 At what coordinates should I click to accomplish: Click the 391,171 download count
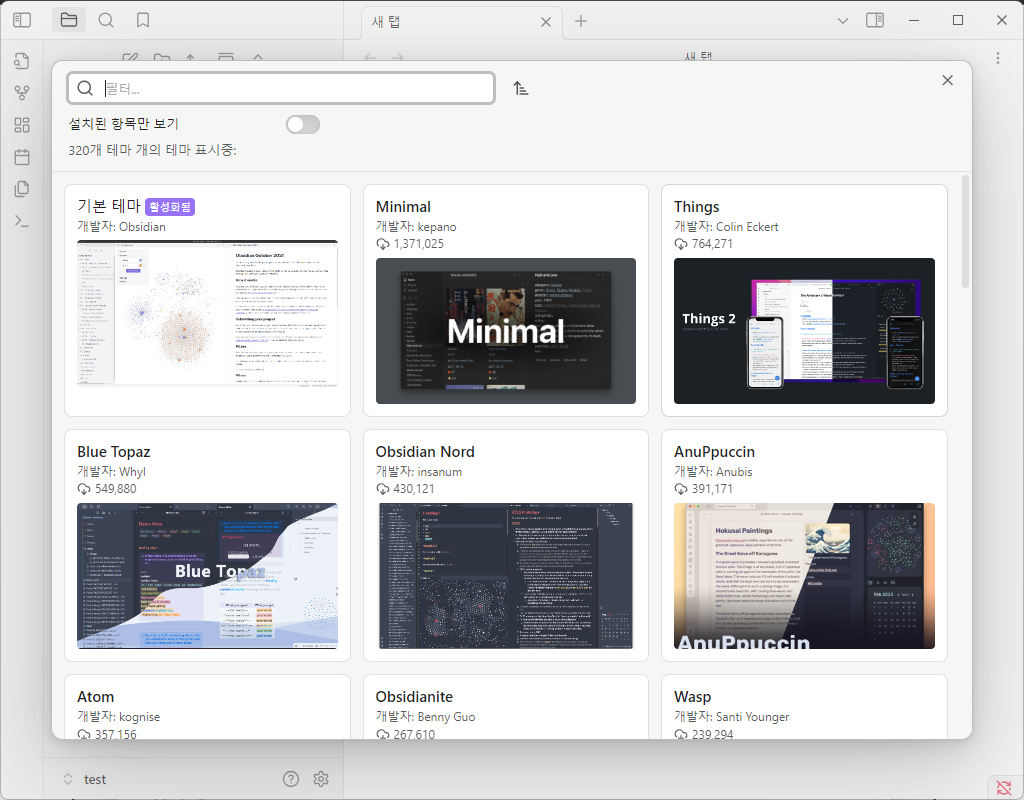pos(712,488)
